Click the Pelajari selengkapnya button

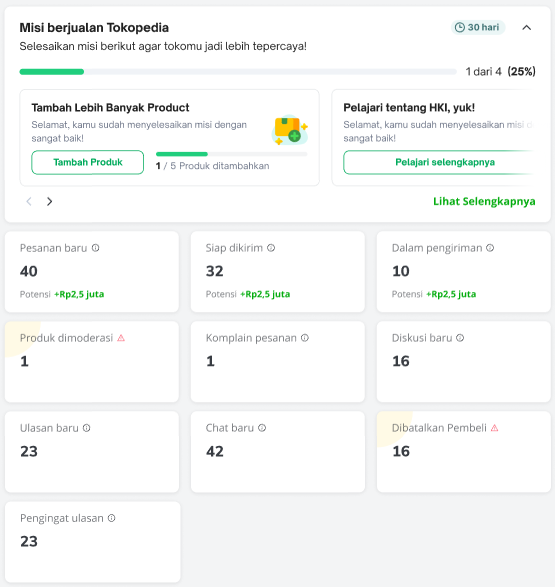pyautogui.click(x=439, y=162)
